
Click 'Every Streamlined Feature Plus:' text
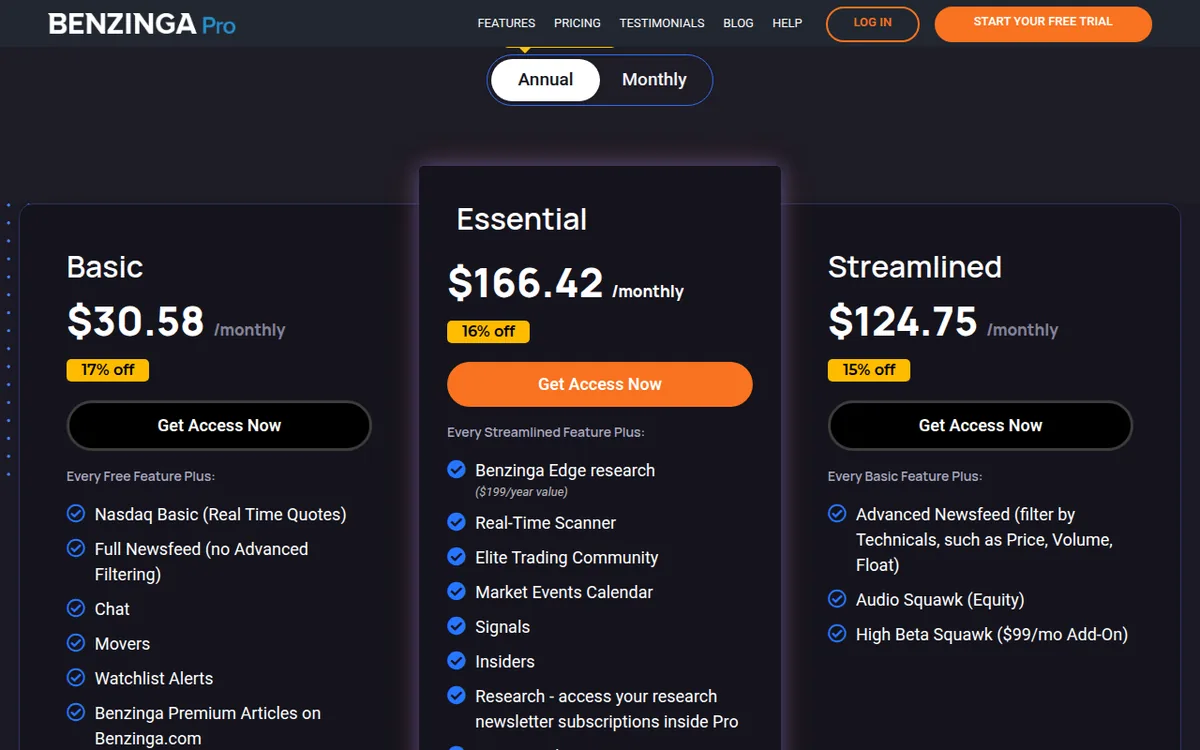click(x=546, y=432)
